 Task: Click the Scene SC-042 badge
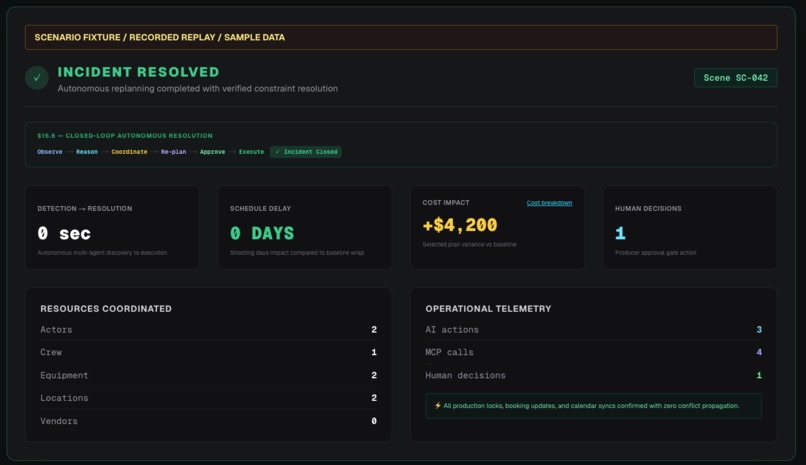click(735, 78)
